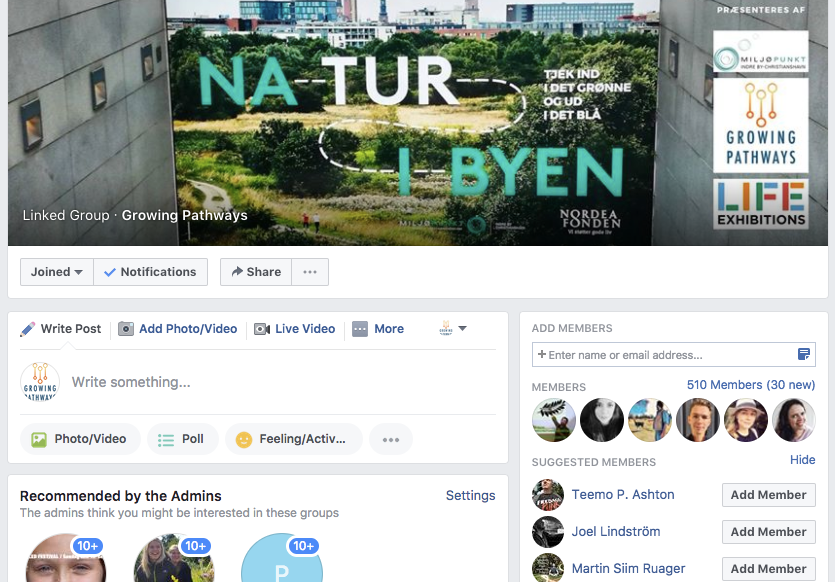Viewport: 835px width, 582px height.
Task: View fifth member avatar, woman in hat
Action: (x=746, y=420)
